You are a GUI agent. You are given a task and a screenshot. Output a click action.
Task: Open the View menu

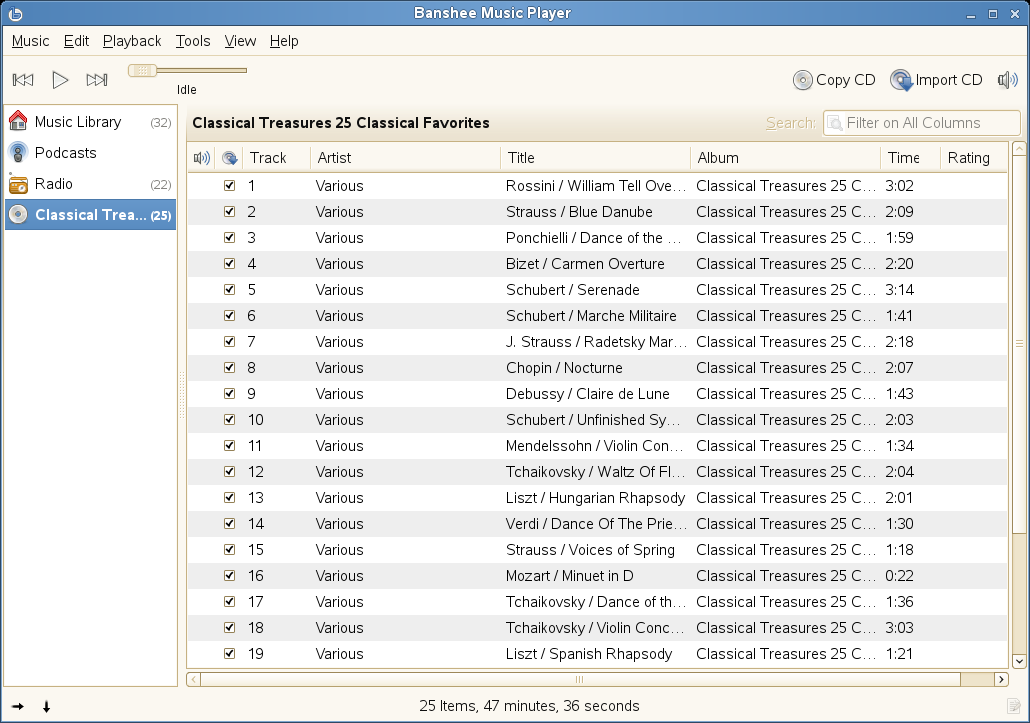click(x=240, y=41)
